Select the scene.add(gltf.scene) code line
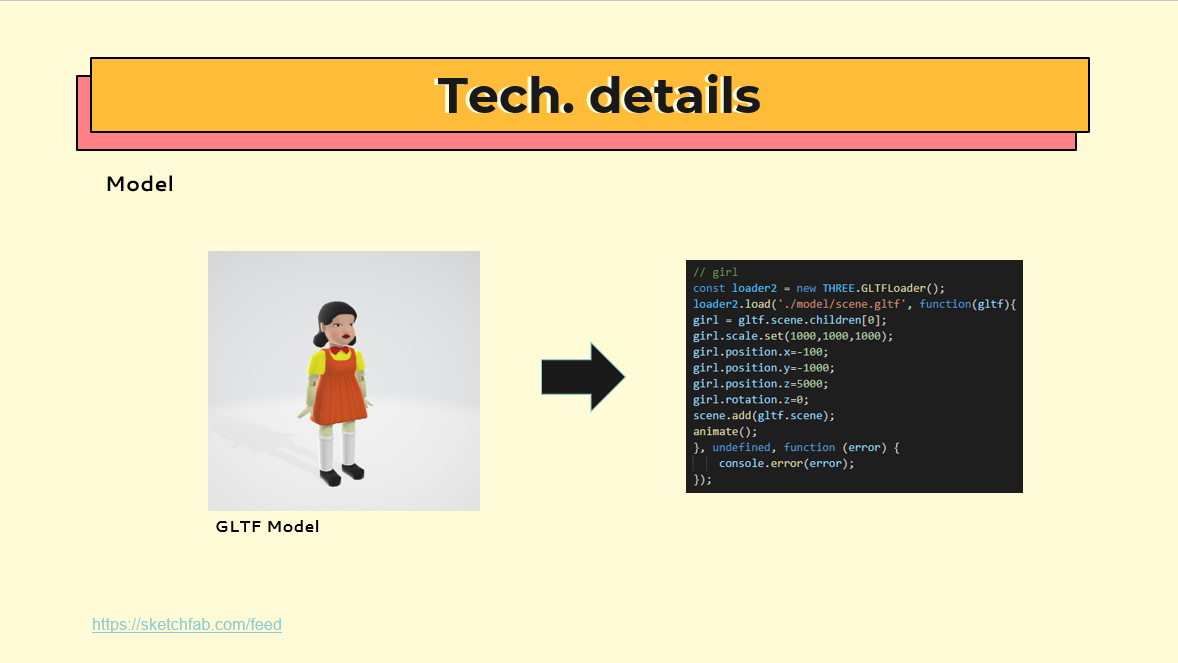 (764, 415)
